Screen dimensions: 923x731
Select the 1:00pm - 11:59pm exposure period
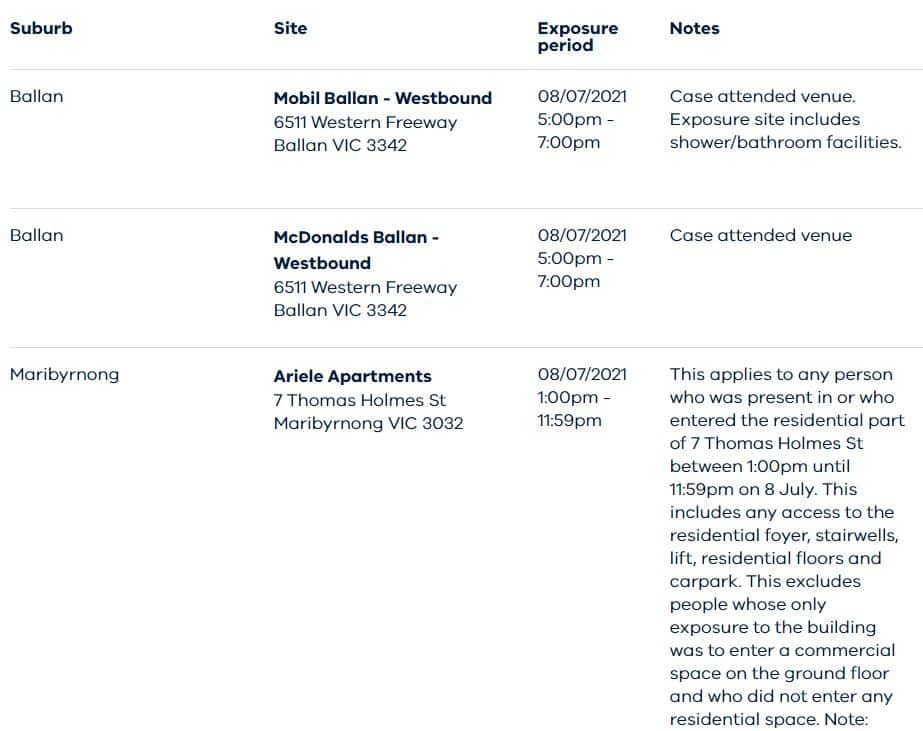(575, 409)
